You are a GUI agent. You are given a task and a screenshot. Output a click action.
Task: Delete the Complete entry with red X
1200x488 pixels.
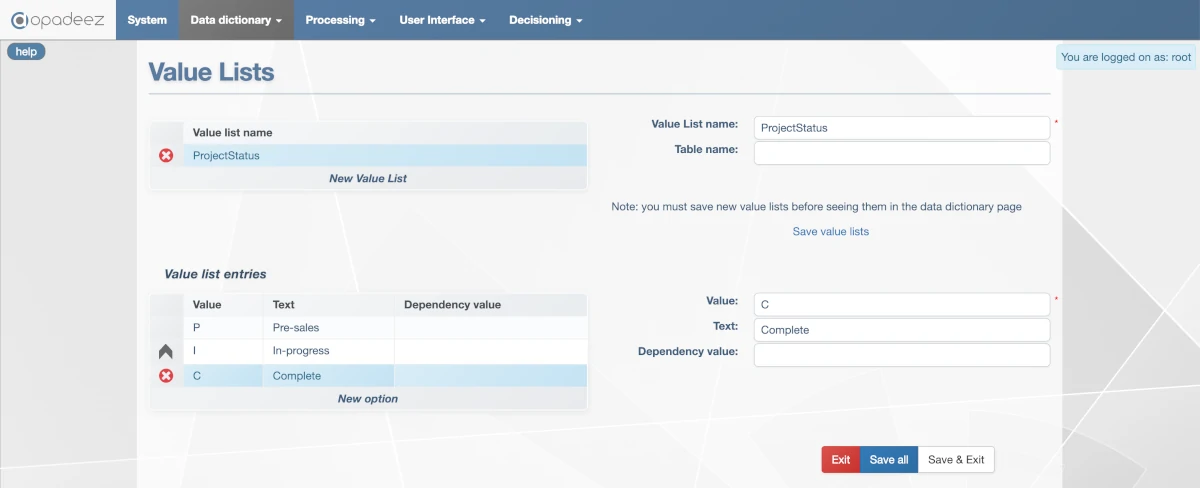click(166, 376)
